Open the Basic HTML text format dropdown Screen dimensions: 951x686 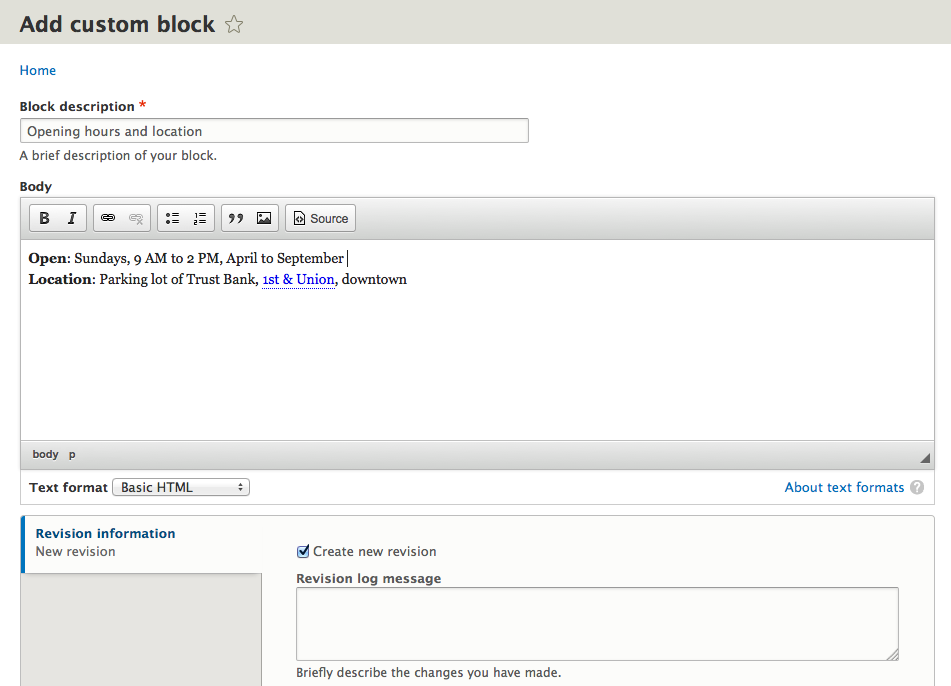(180, 487)
